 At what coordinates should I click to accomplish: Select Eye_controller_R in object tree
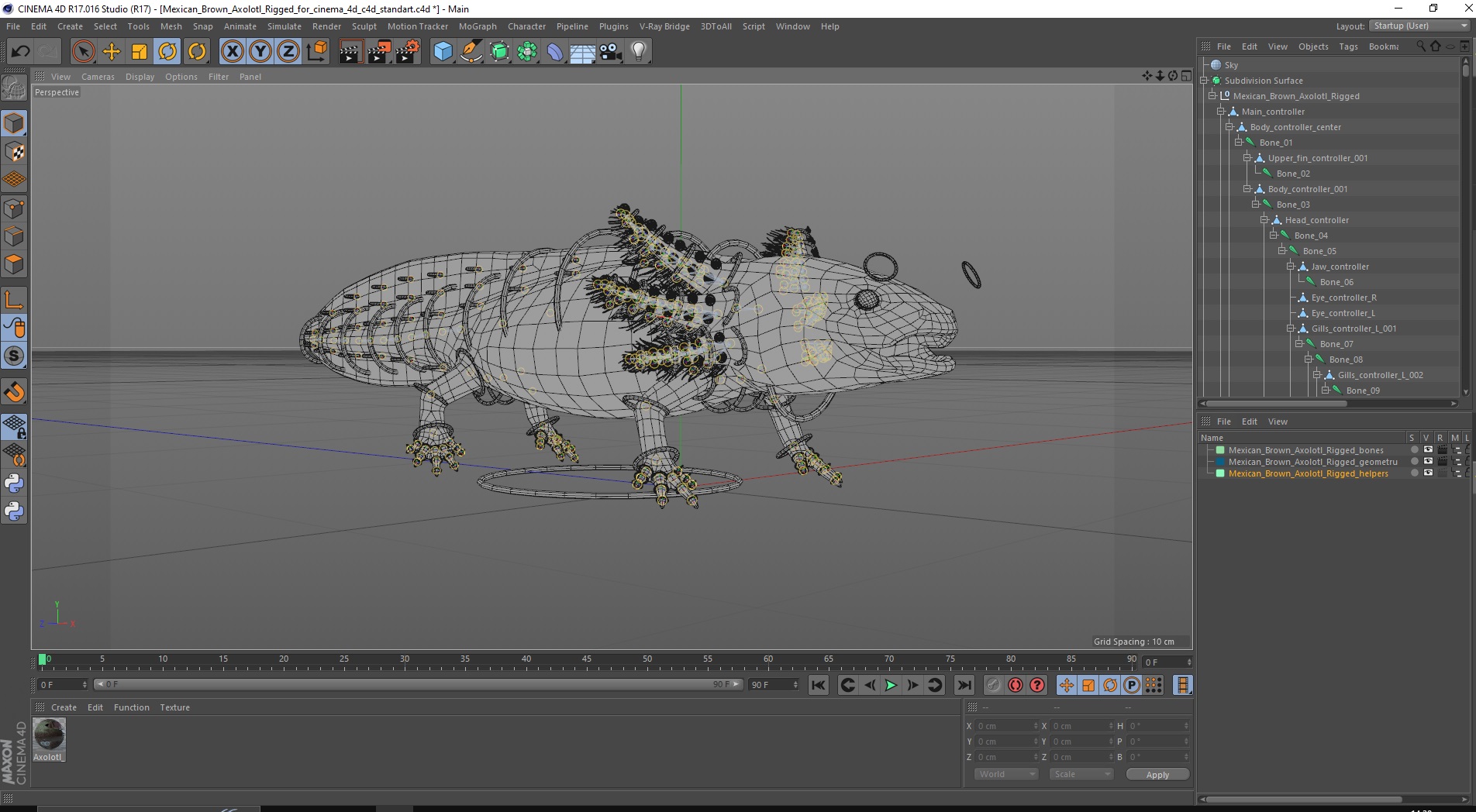pos(1343,298)
